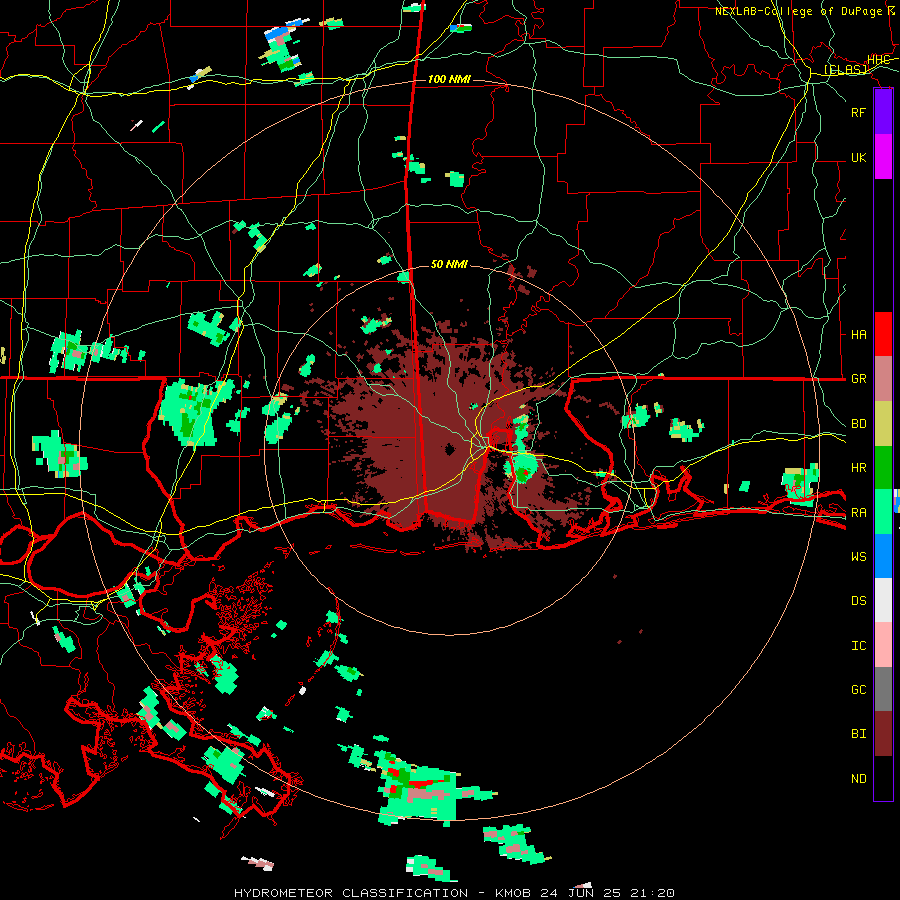Click the light pink IC ice crystals swatch
The height and width of the screenshot is (900, 900).
[x=883, y=645]
